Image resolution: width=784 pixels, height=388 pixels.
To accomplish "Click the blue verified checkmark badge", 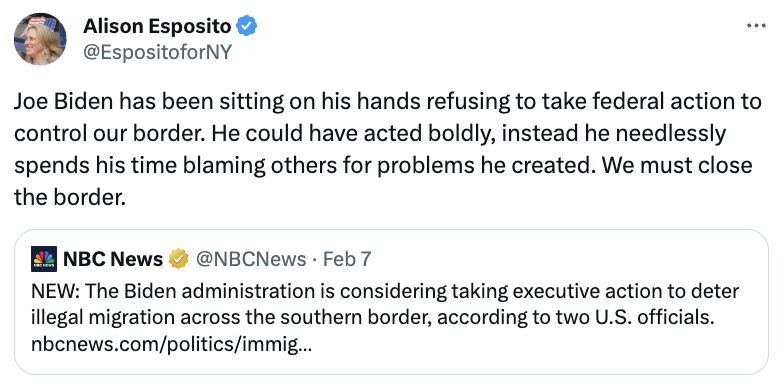I will coord(246,26).
